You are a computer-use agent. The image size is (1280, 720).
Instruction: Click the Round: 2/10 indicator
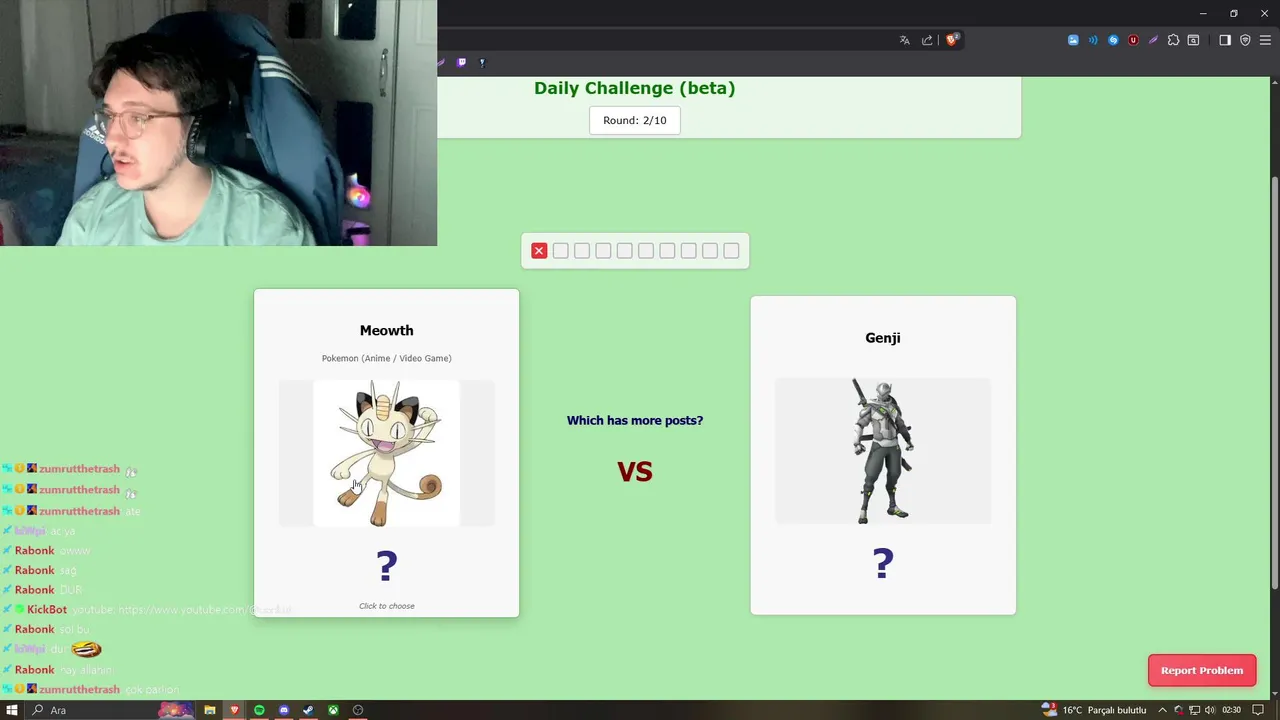coord(635,120)
